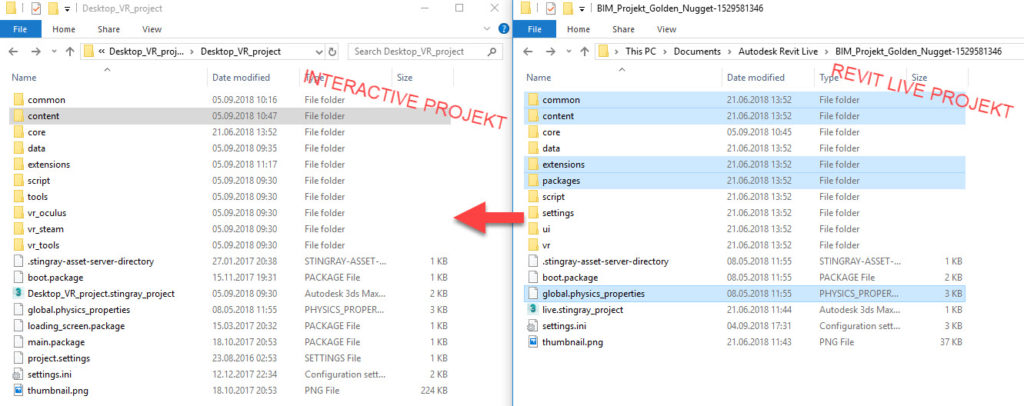Click the live.stingray_project file icon

tap(532, 310)
